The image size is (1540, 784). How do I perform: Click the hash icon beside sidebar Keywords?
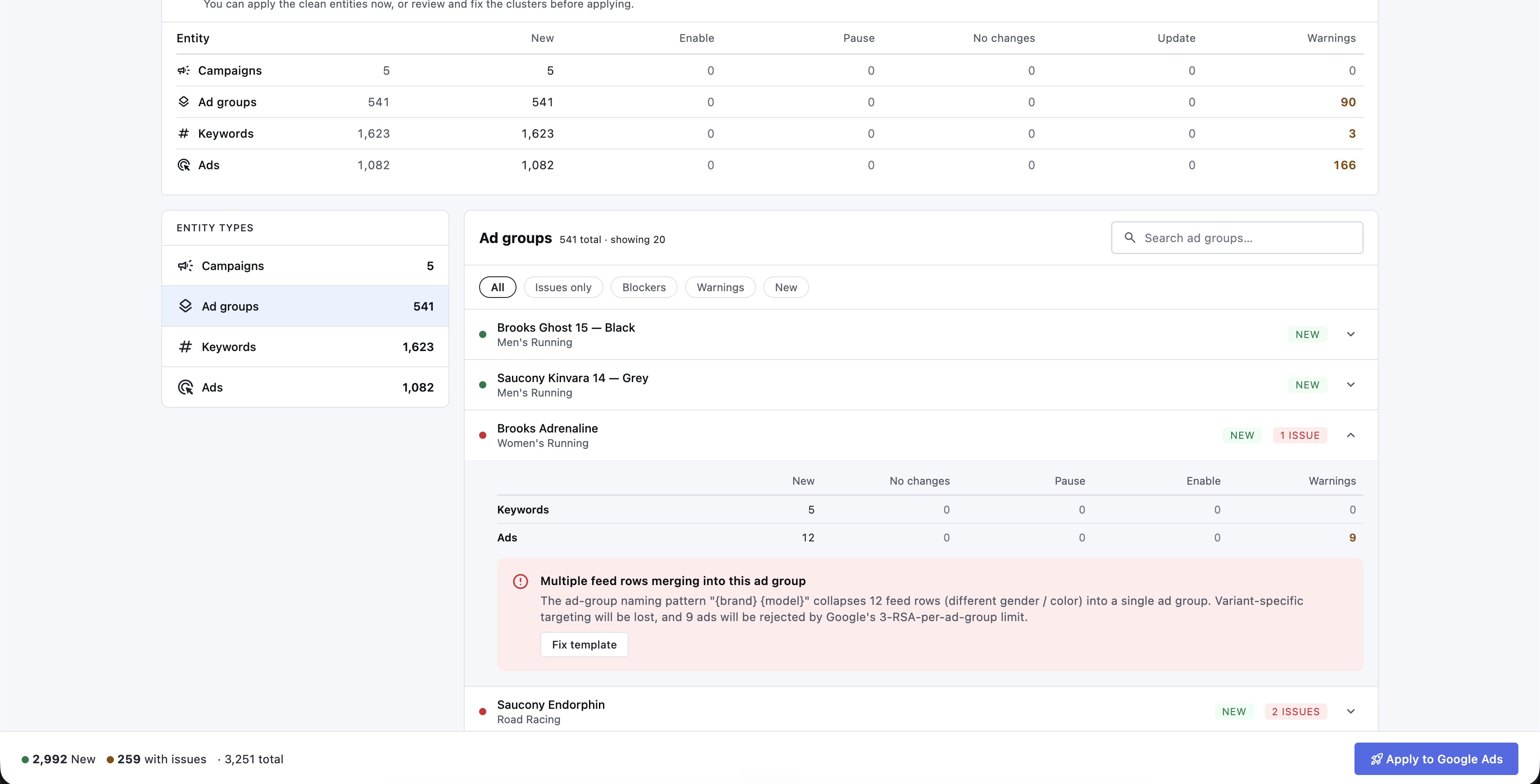(x=186, y=347)
